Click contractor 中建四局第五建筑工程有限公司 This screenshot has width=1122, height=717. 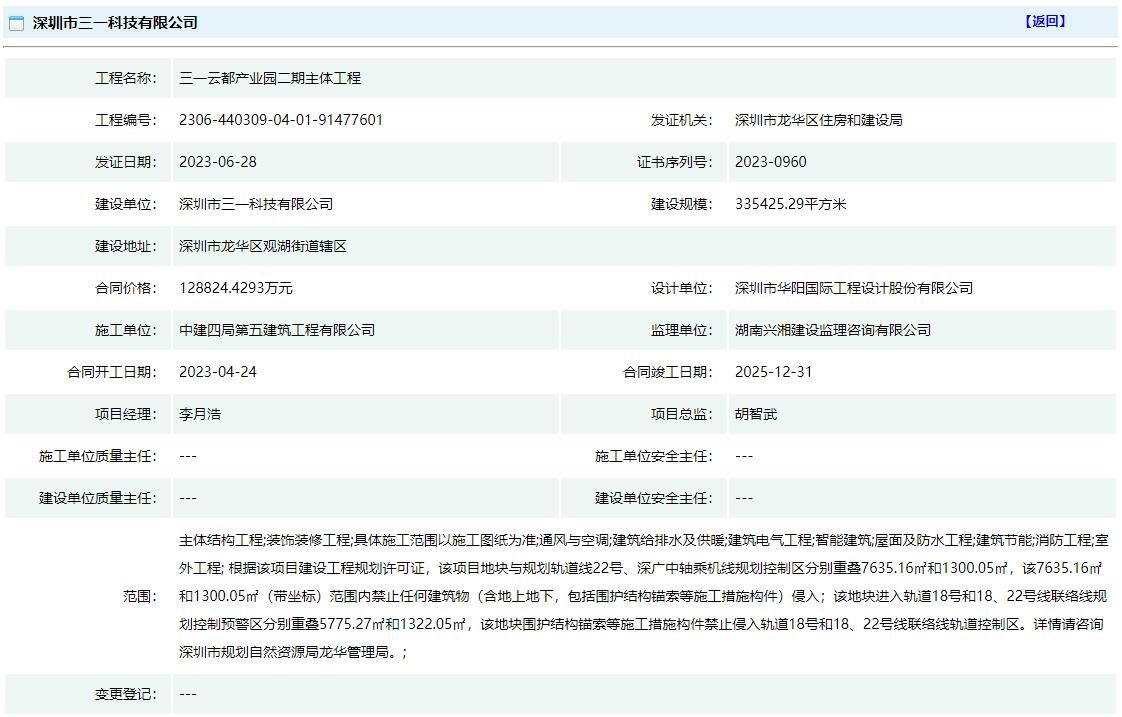click(x=276, y=330)
